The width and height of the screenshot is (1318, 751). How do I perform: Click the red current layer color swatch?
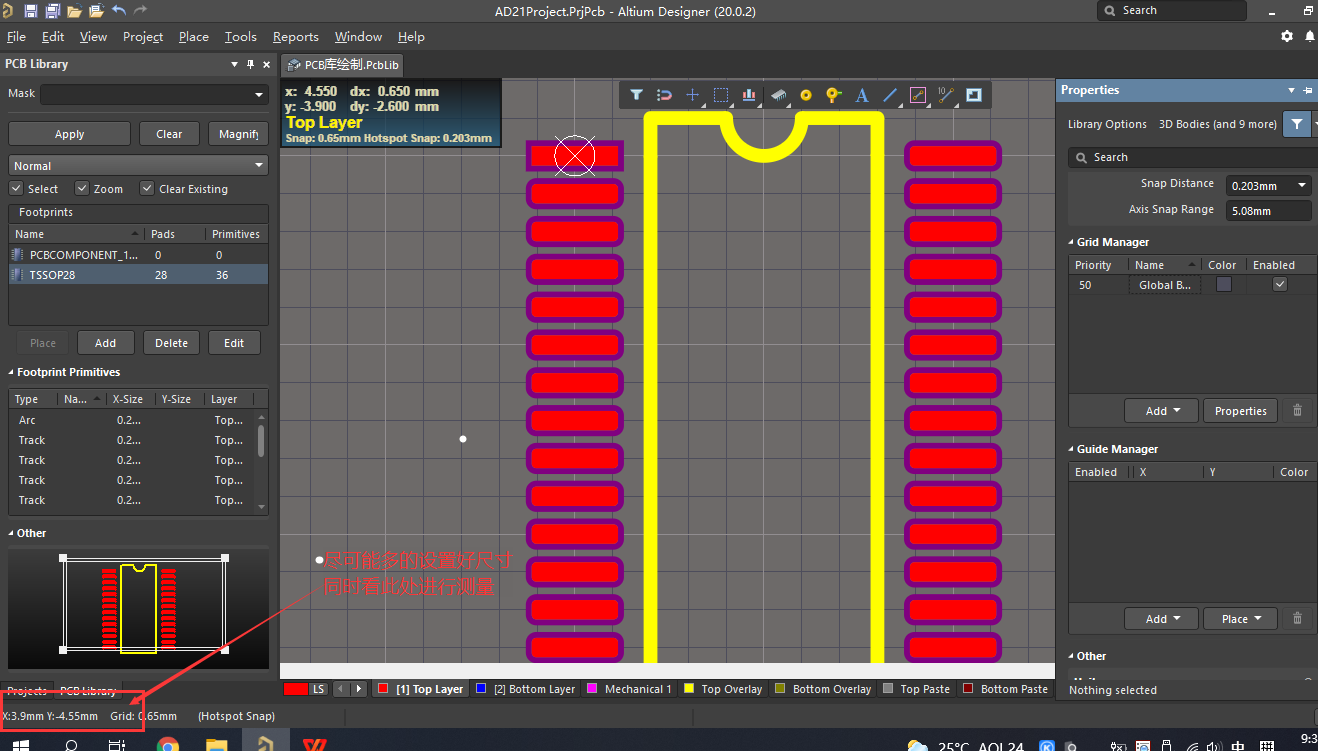coord(295,689)
